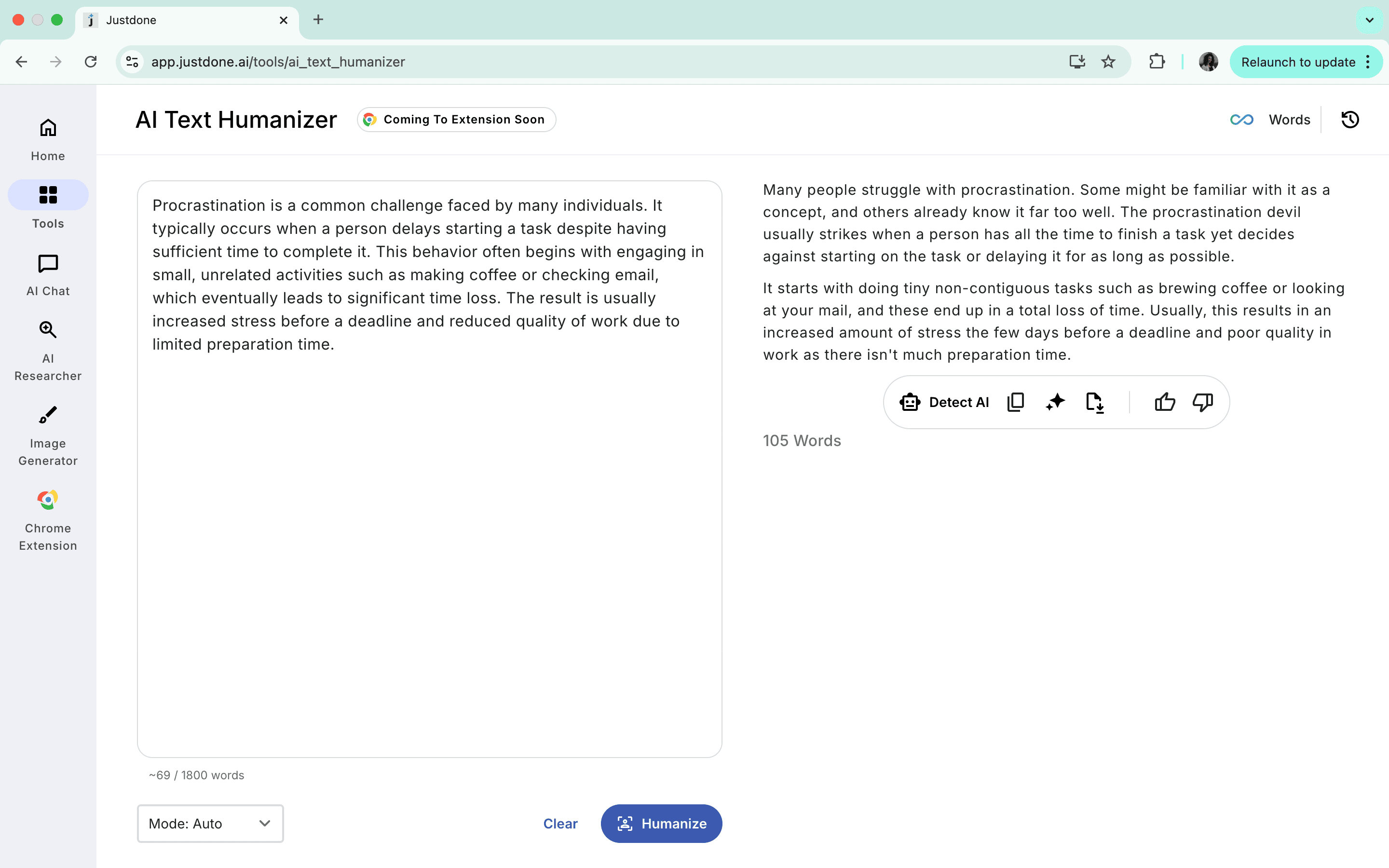
Task: Open the history clock icon
Action: pos(1350,120)
